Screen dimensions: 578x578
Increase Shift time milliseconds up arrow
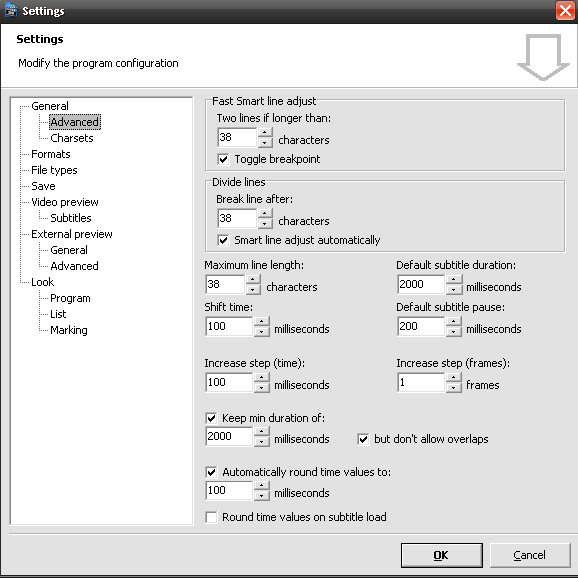point(262,321)
